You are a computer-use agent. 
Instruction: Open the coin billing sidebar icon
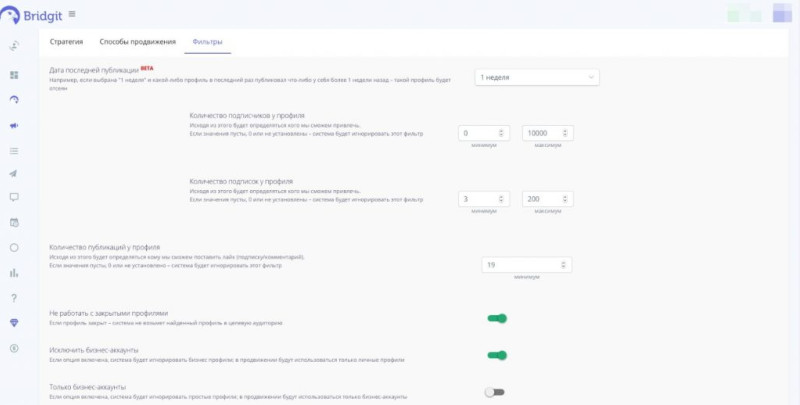pos(14,348)
